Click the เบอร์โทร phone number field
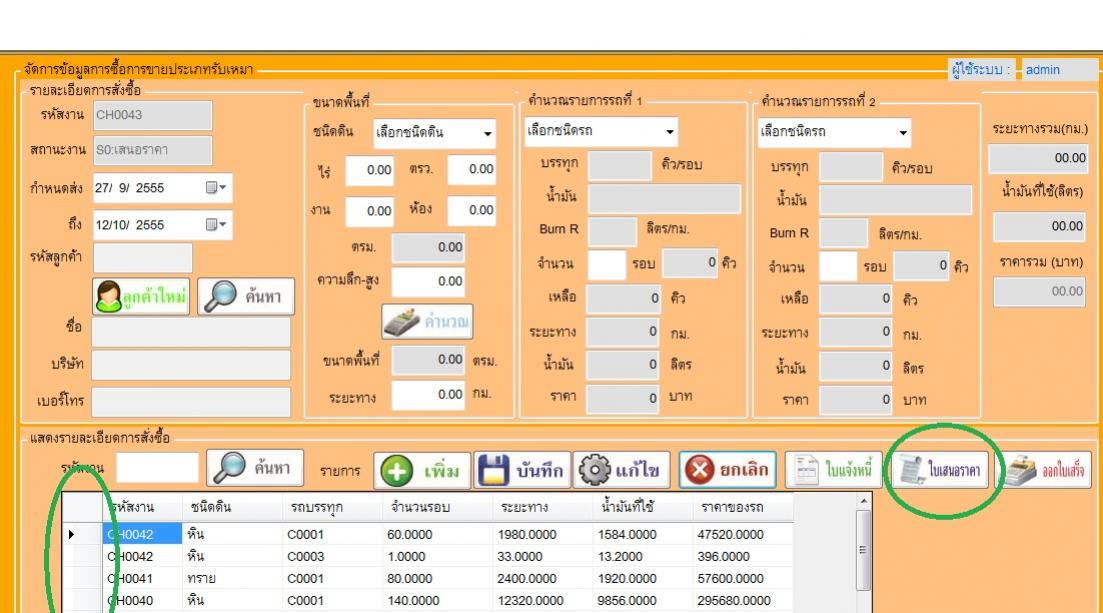Image resolution: width=1103 pixels, height=613 pixels. pos(191,402)
